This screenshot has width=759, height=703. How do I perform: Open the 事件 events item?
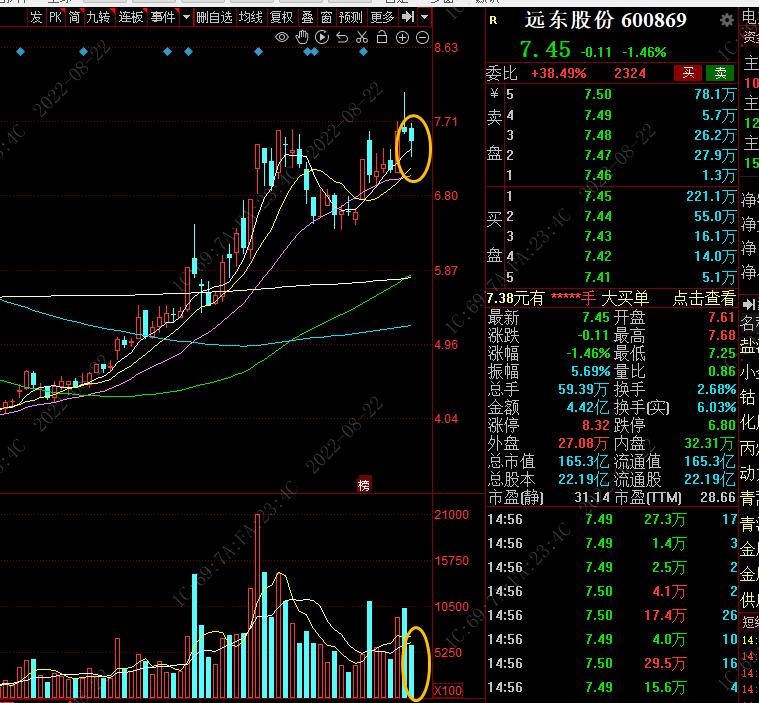point(163,17)
